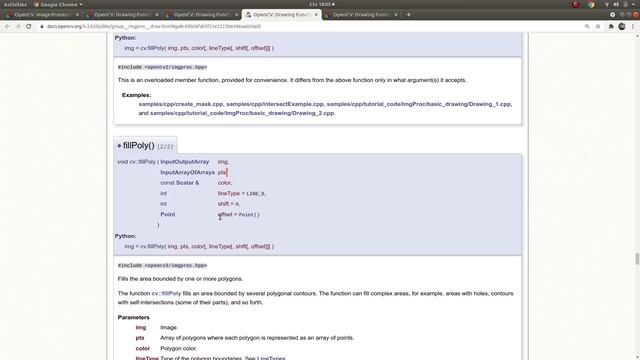Open the Chrome extensions puzzle icon
Screen dimensions: 640x360
(x=611, y=26)
